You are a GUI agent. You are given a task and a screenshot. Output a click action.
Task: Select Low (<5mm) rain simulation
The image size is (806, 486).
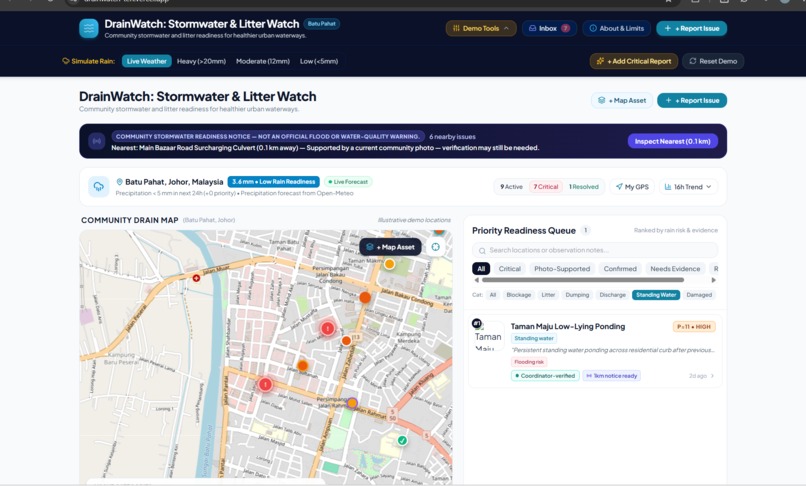coord(319,61)
